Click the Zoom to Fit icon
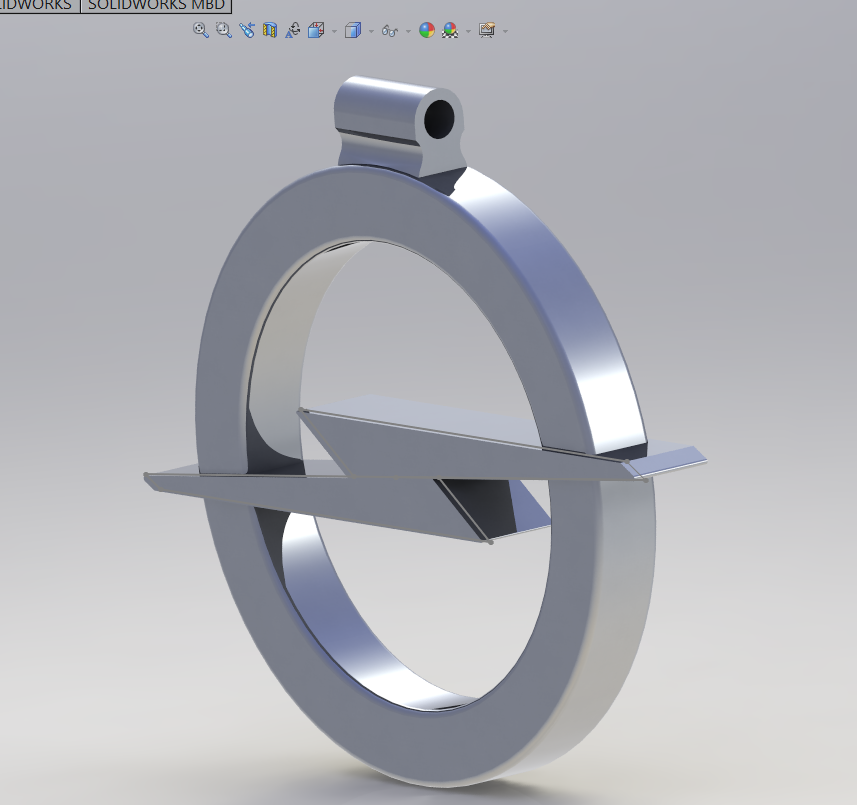857x805 pixels. 201,30
